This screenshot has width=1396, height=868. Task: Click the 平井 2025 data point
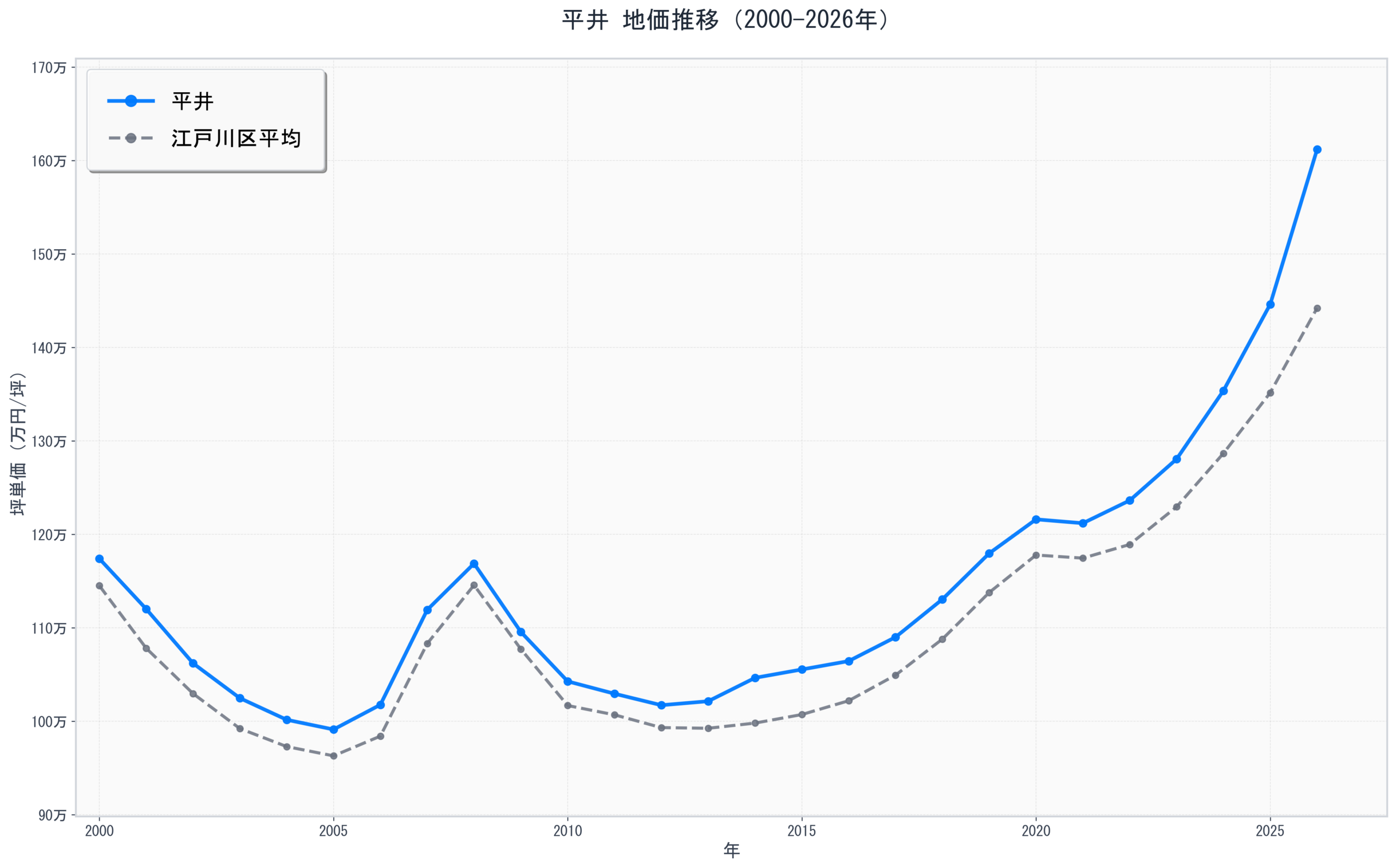pyautogui.click(x=1270, y=305)
